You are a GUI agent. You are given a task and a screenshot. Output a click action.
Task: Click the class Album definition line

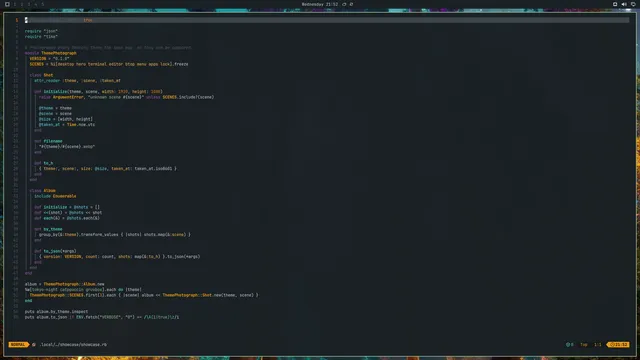pyautogui.click(x=42, y=191)
